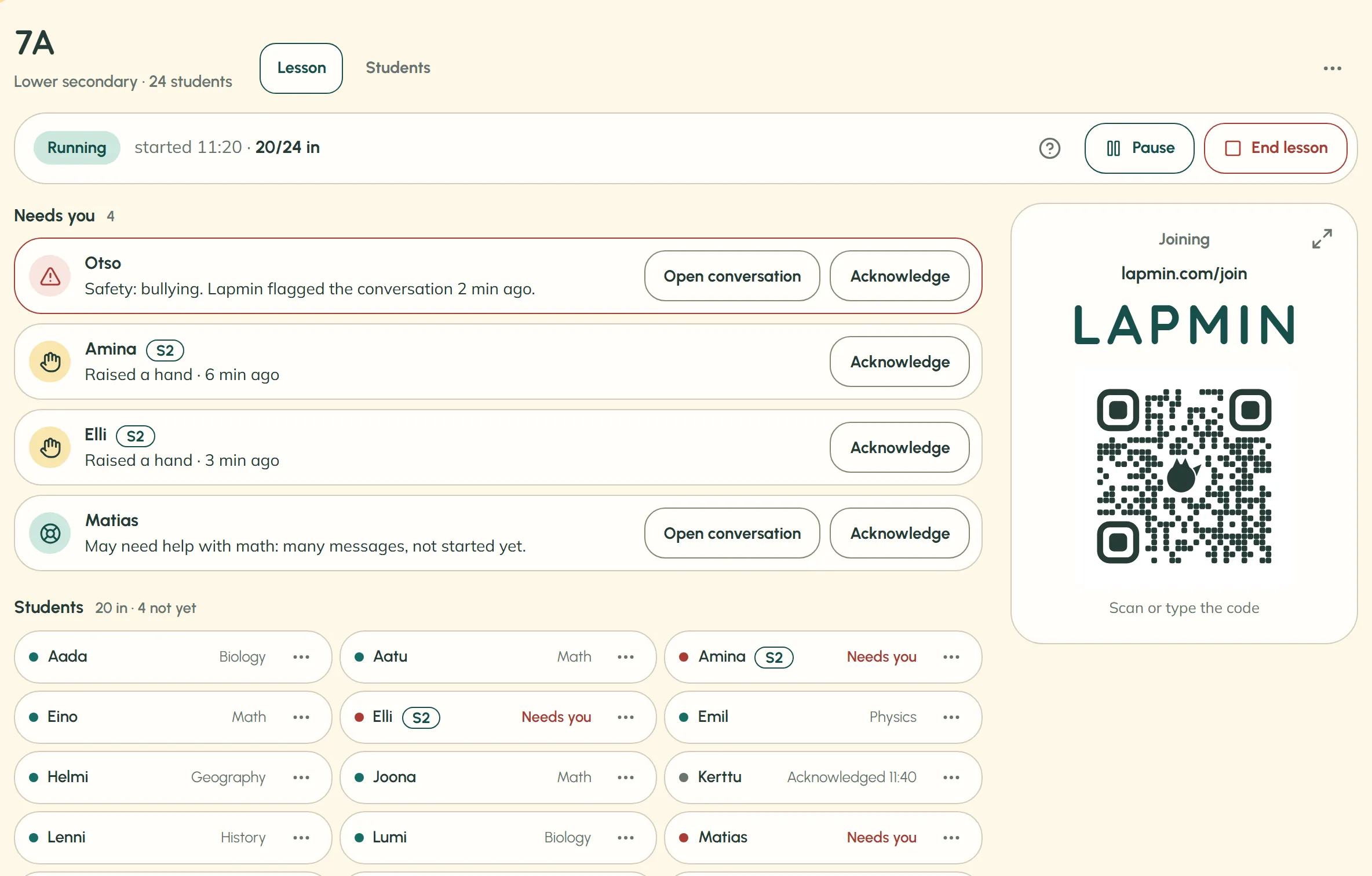Viewport: 1372px width, 876px height.
Task: Click the Running status badge
Action: [76, 148]
